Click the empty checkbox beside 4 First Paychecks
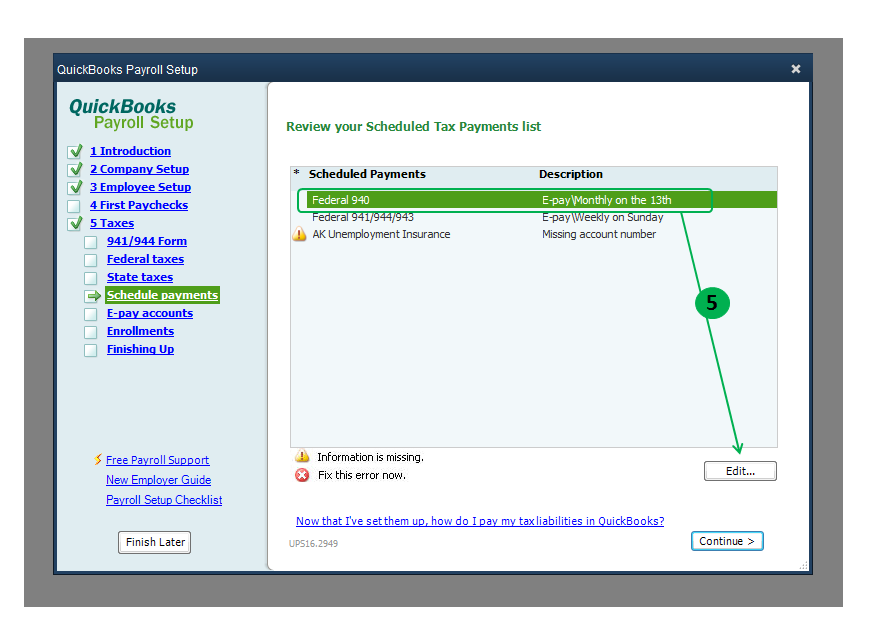This screenshot has height=636, width=876. coord(74,206)
